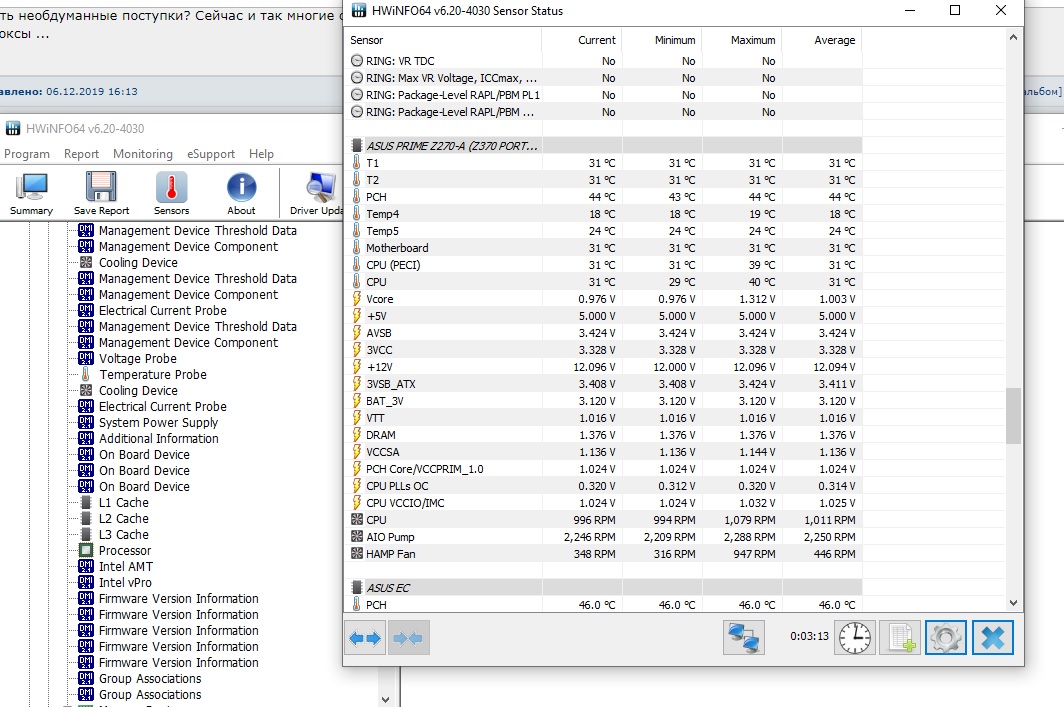Click the ASUS EC chip icon

coord(357,588)
